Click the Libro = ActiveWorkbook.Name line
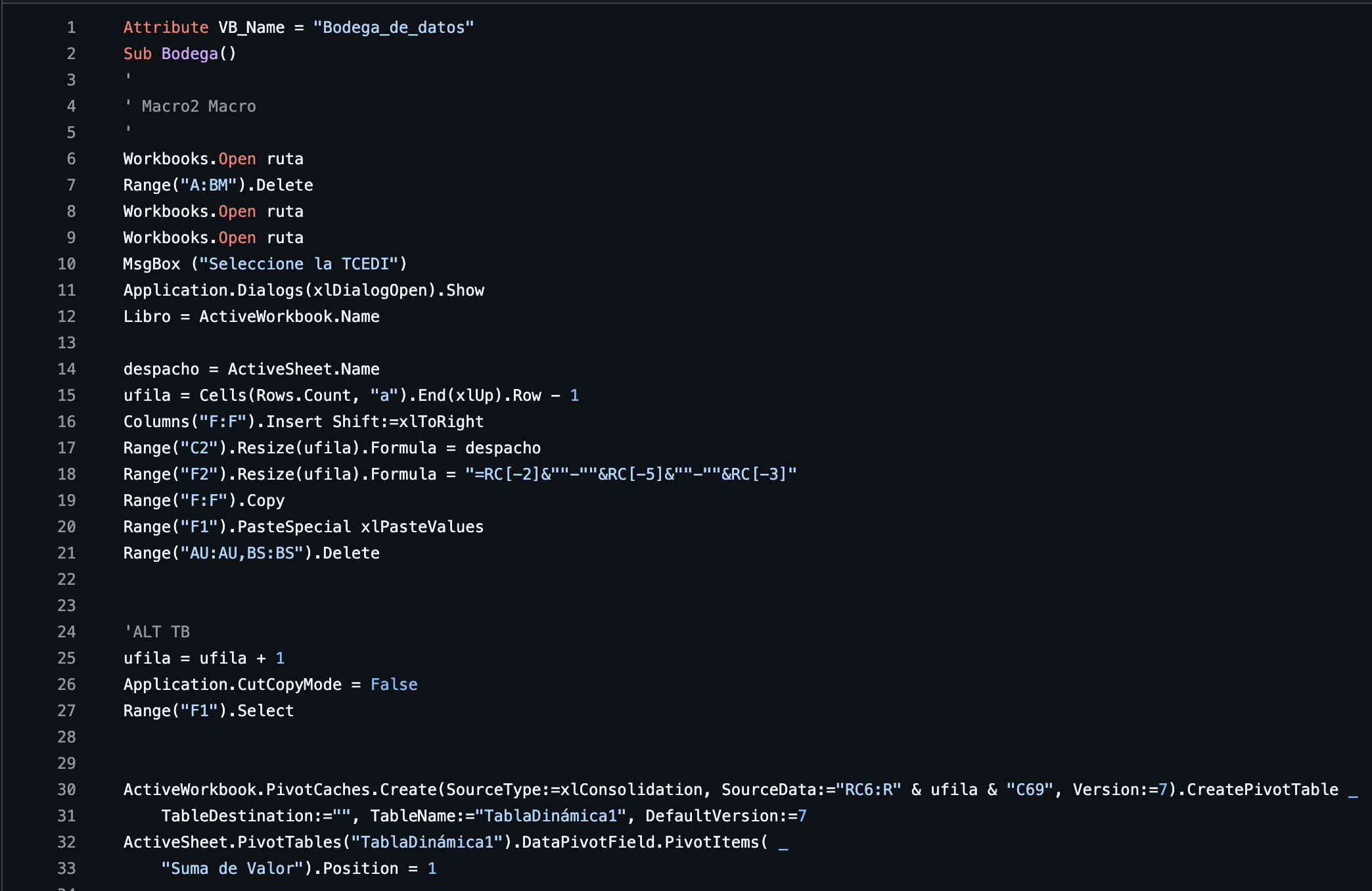The image size is (1372, 891). [x=252, y=317]
